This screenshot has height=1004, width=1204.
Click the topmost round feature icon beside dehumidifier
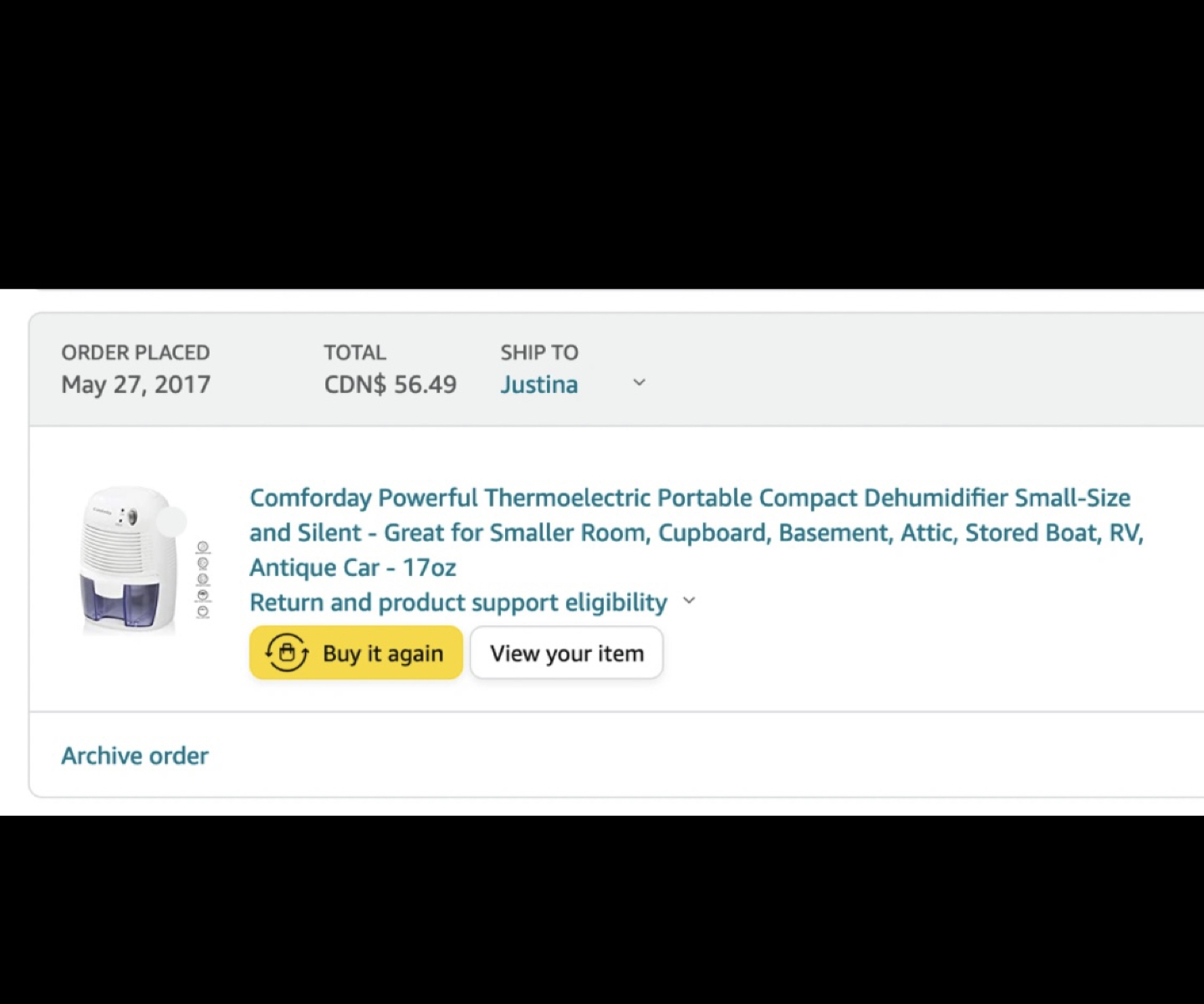202,548
